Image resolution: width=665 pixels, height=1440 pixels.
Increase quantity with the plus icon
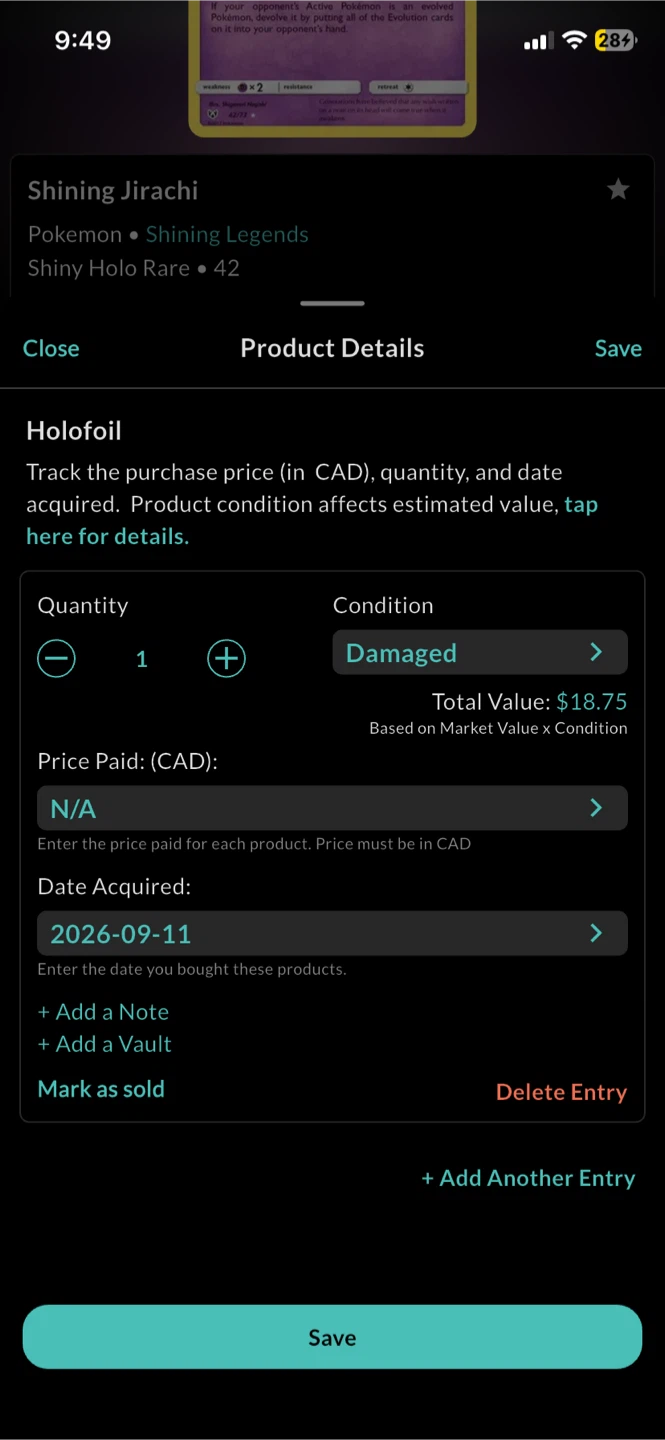[226, 658]
